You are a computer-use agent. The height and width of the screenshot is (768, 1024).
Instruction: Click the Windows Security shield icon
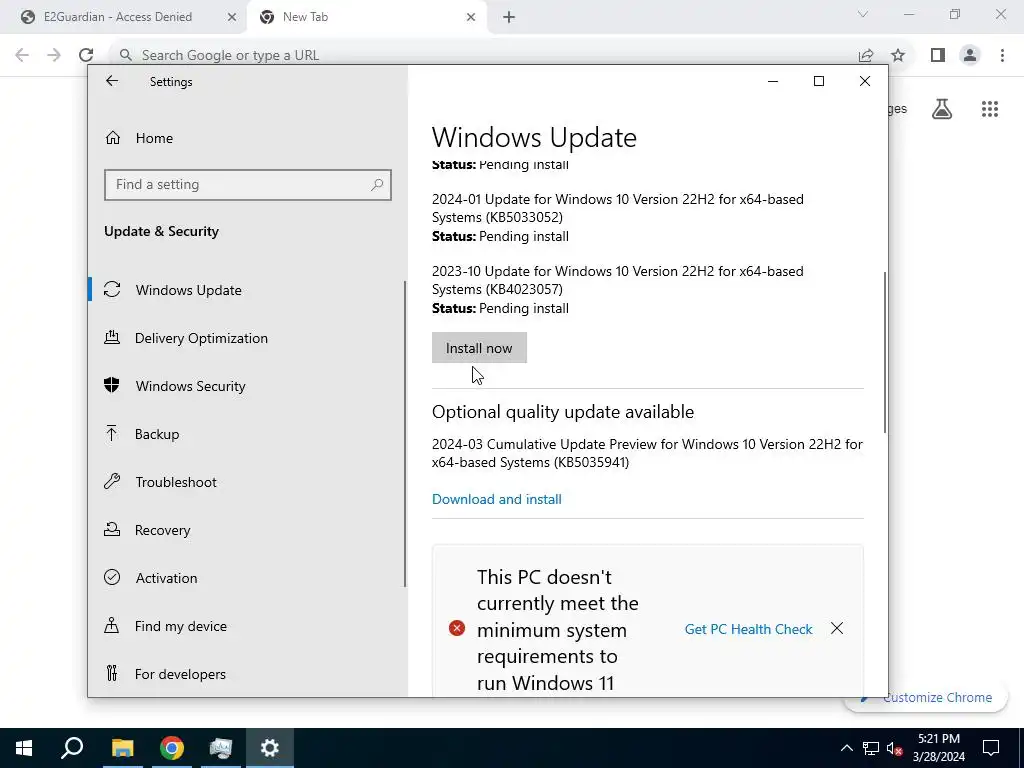(x=112, y=385)
